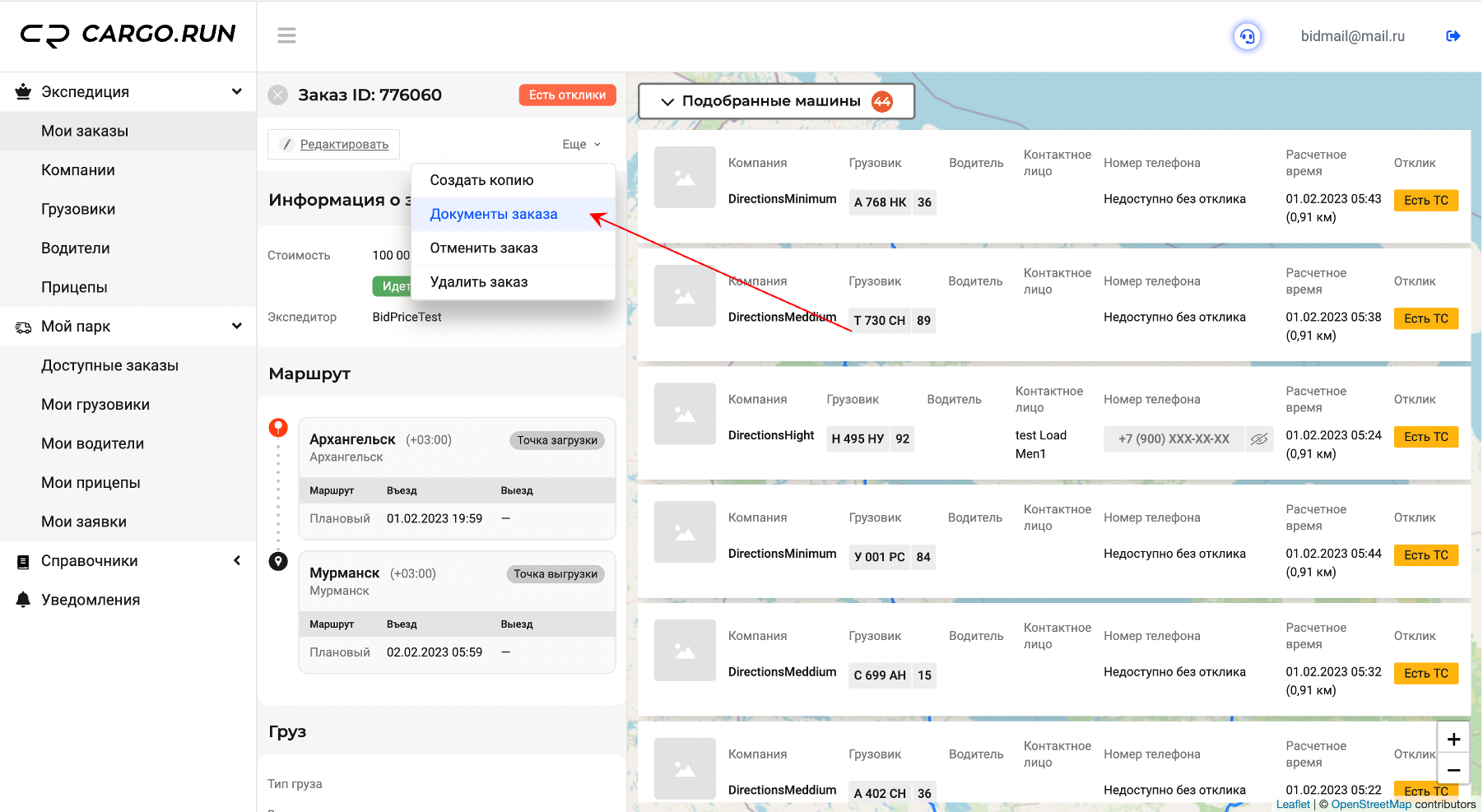Collapse the Мой парк sidebar section
Image resolution: width=1483 pixels, height=812 pixels.
[236, 327]
